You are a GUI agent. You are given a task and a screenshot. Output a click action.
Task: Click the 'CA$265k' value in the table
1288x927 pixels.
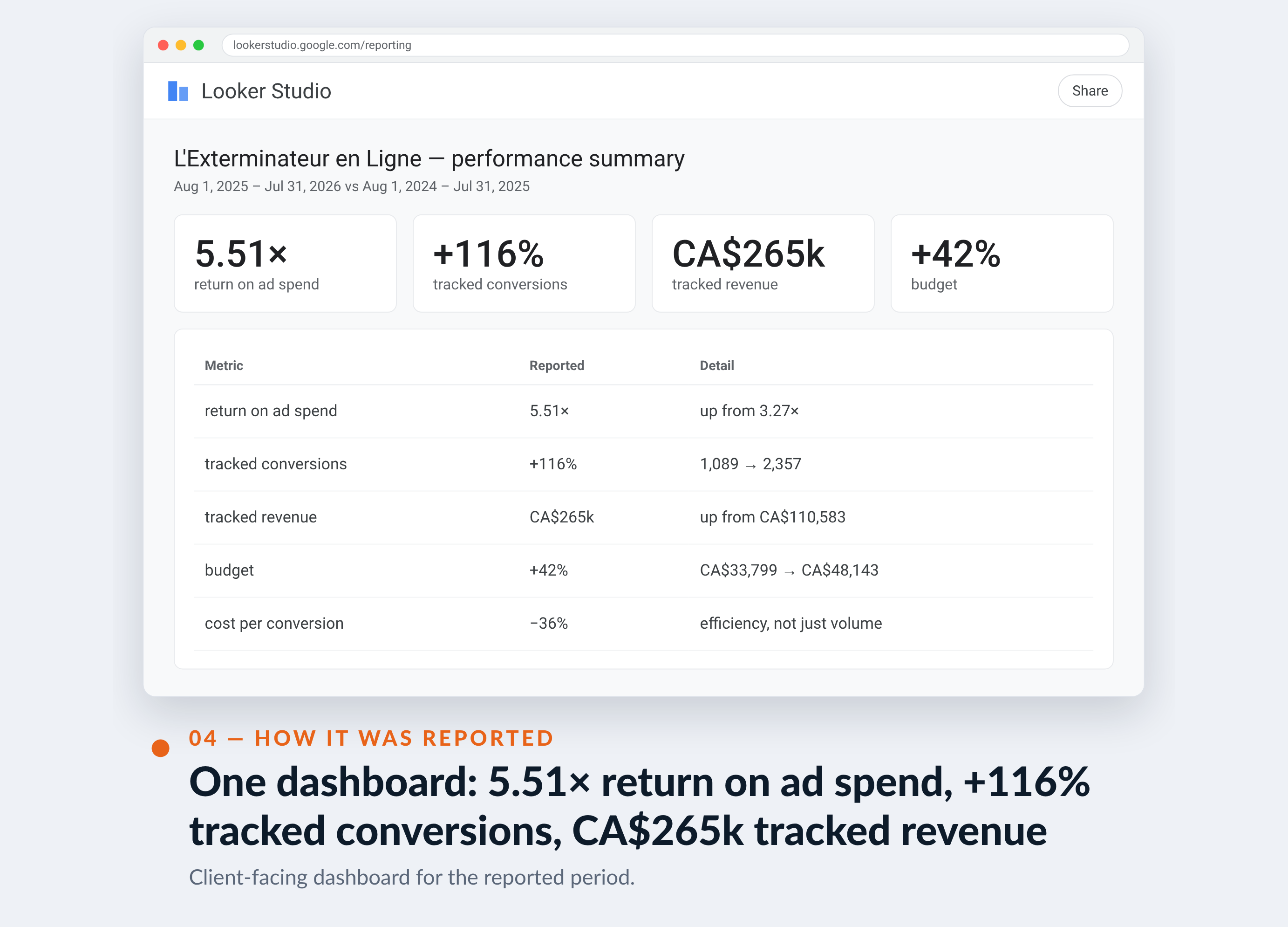point(562,517)
